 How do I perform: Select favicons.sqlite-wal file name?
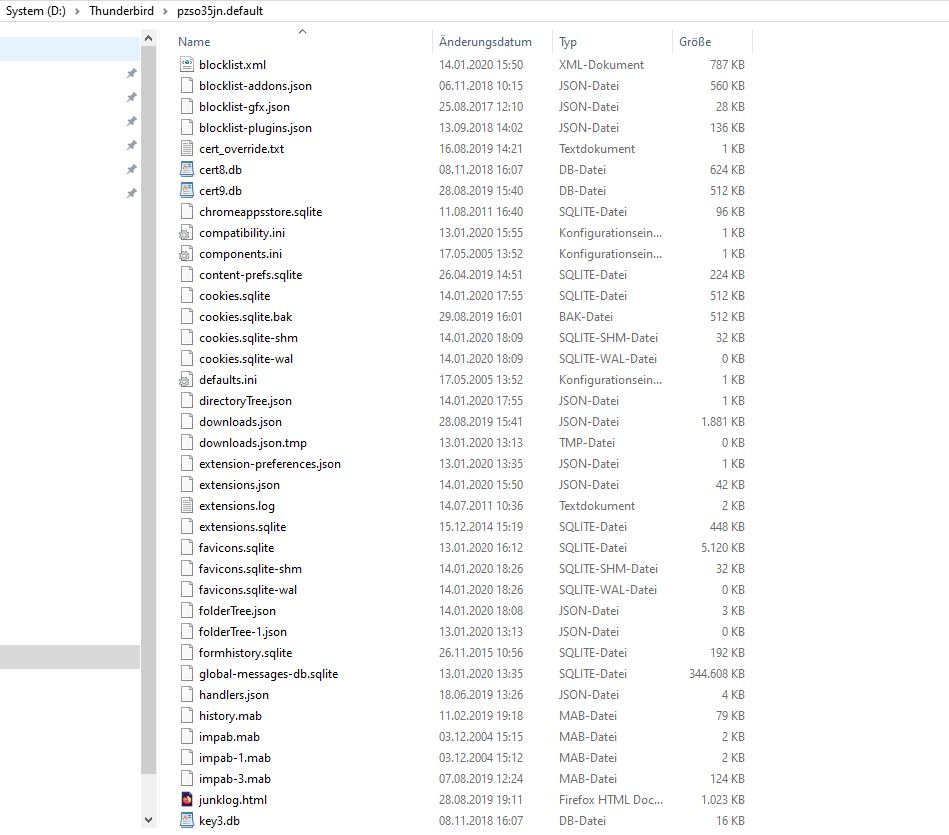(248, 590)
